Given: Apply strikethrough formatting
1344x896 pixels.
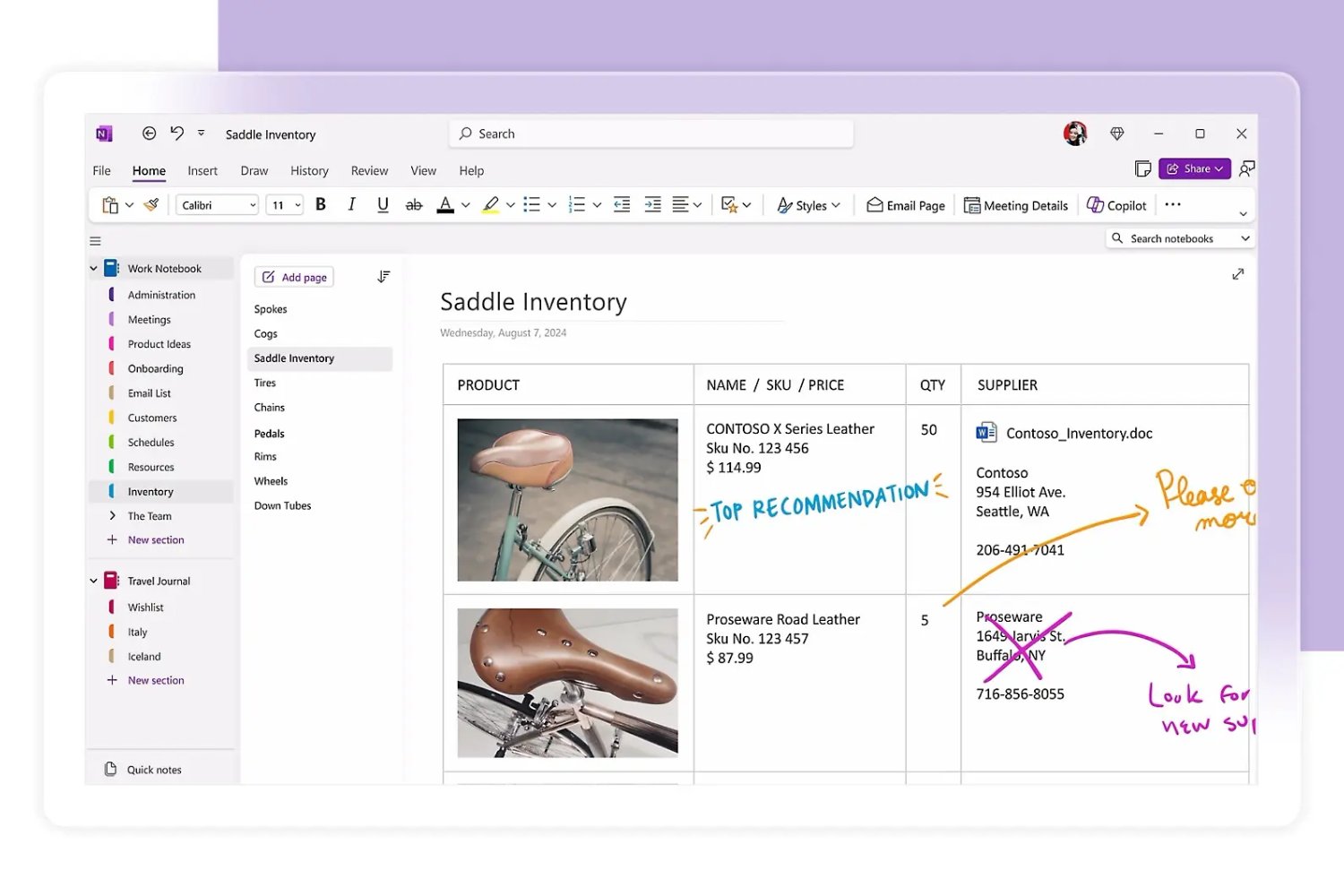Looking at the screenshot, I should click(x=413, y=205).
